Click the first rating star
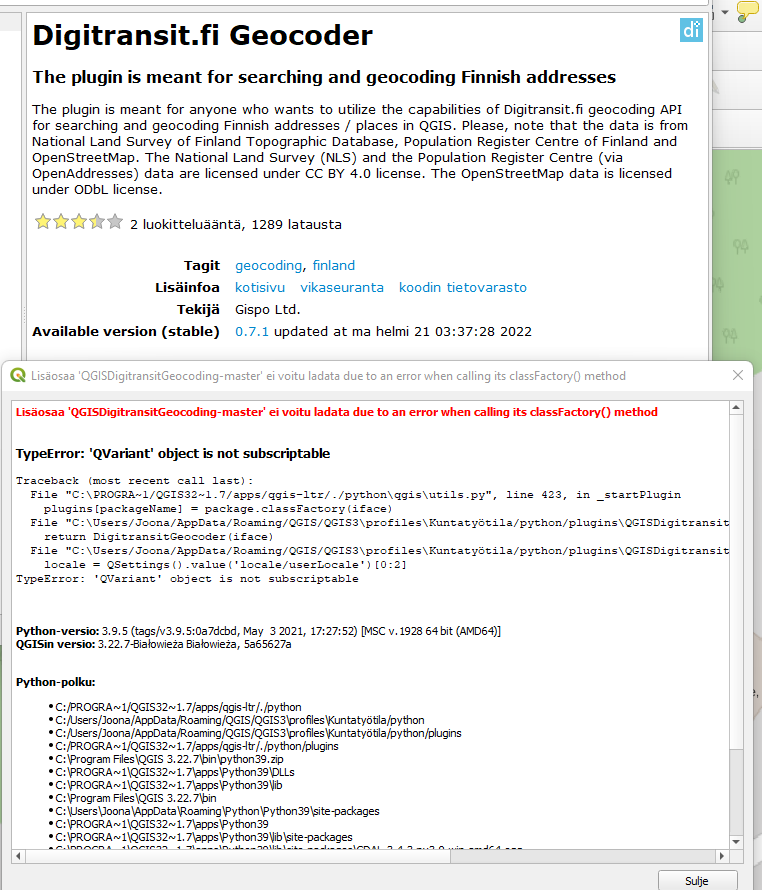This screenshot has width=762, height=890. 43,221
